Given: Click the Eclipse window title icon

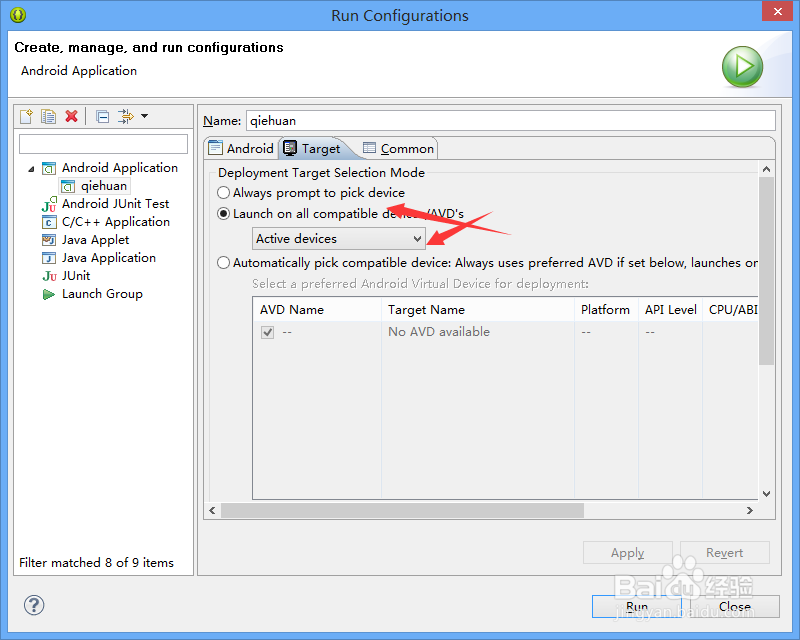Looking at the screenshot, I should pyautogui.click(x=17, y=15).
